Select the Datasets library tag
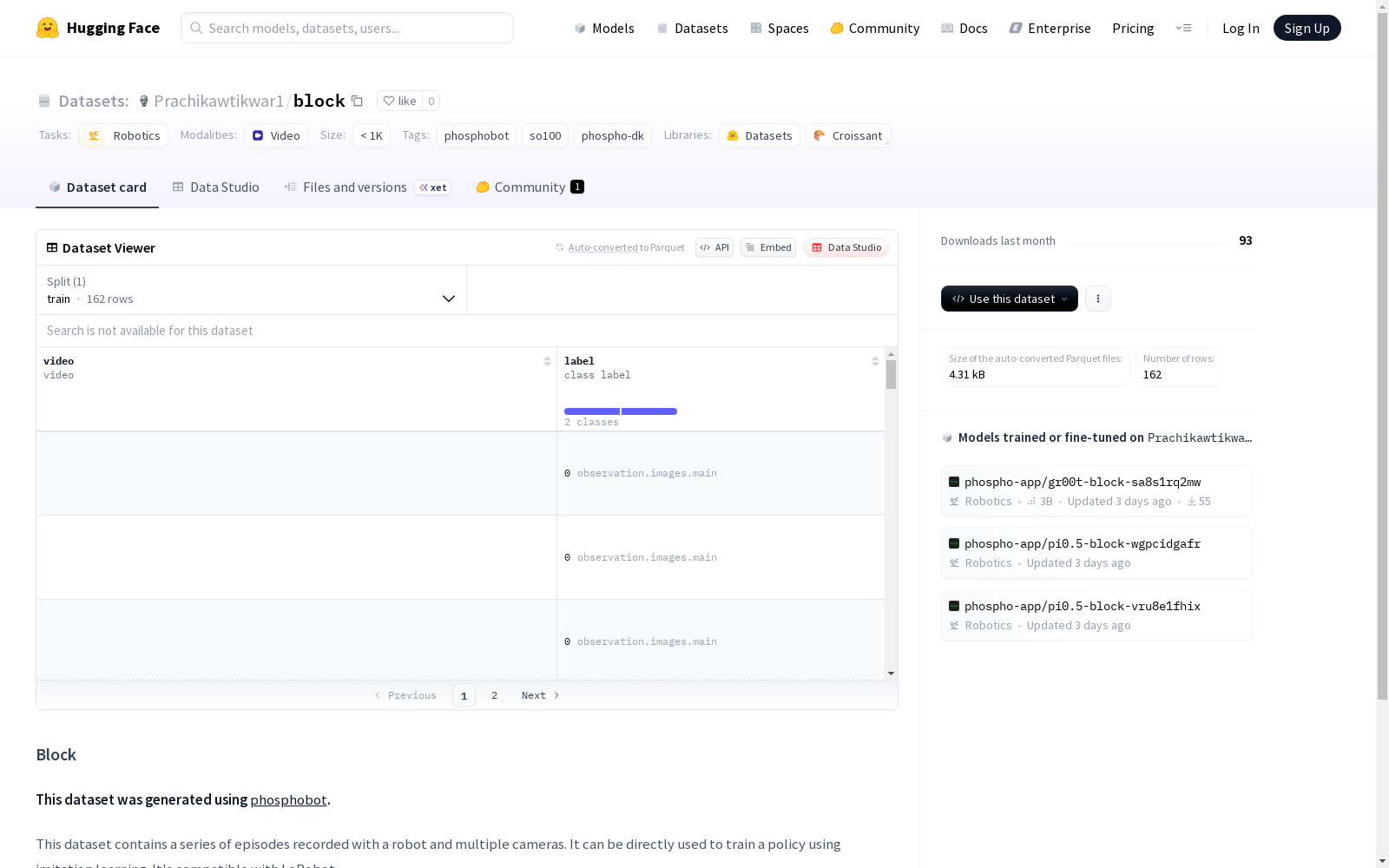The height and width of the screenshot is (868, 1389). [760, 135]
